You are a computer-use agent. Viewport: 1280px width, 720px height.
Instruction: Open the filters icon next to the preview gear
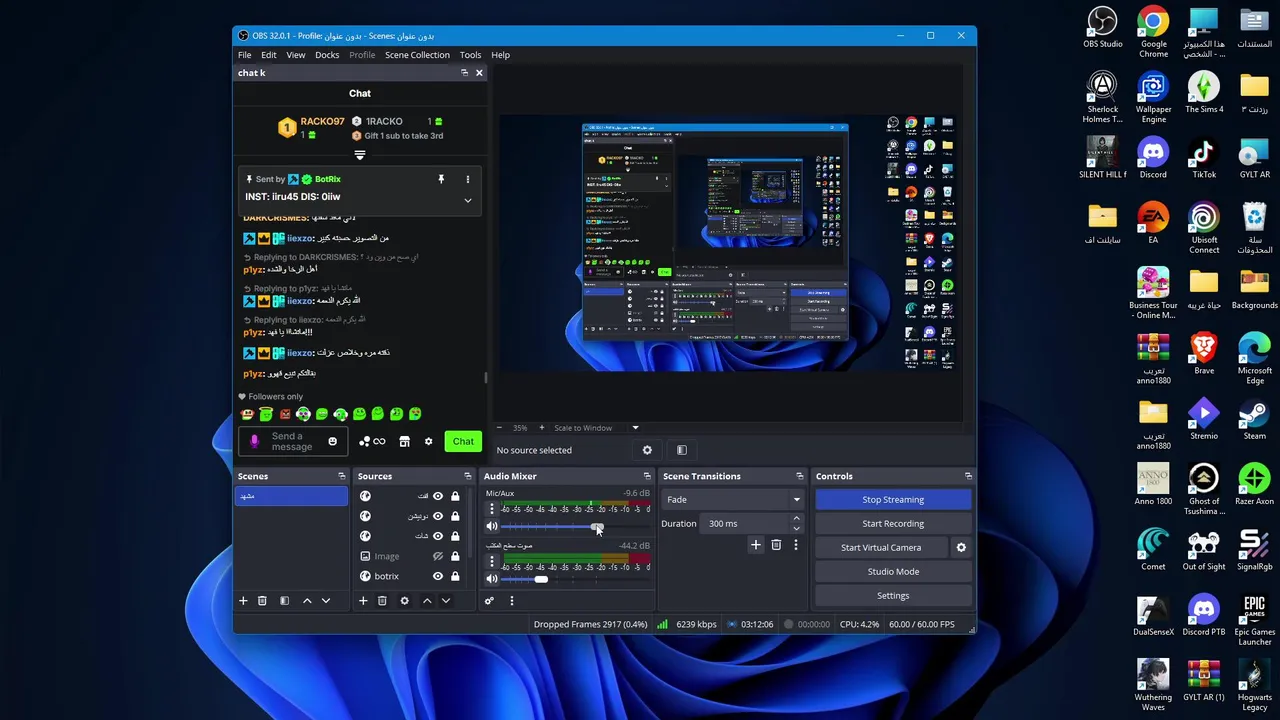tap(681, 450)
